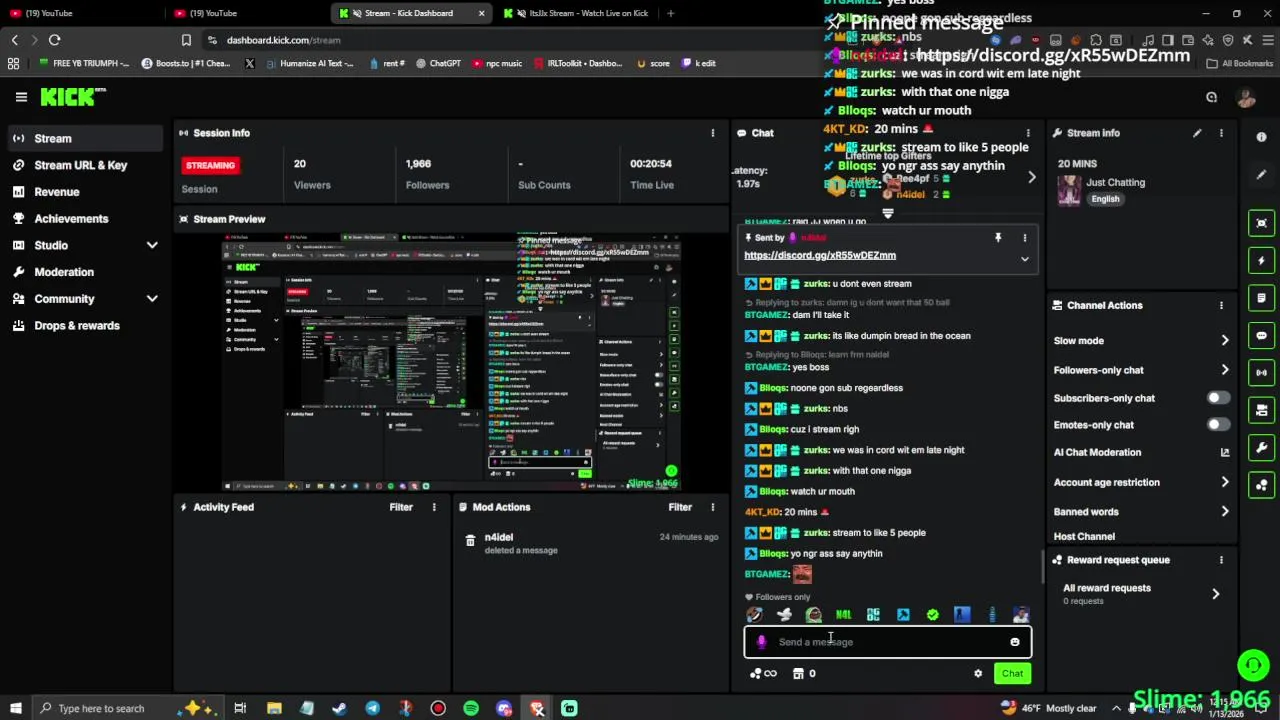Image resolution: width=1280 pixels, height=720 pixels.
Task: Open Stream info panel options menu
Action: pyautogui.click(x=1221, y=133)
